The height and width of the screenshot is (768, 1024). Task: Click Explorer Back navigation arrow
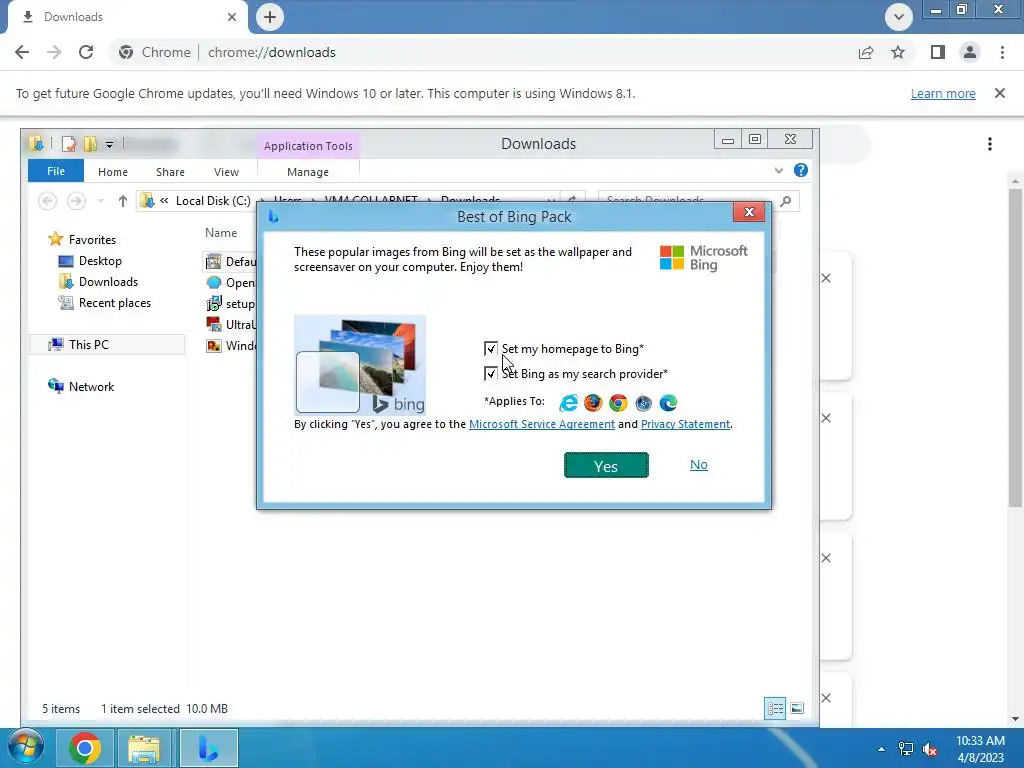coord(47,200)
